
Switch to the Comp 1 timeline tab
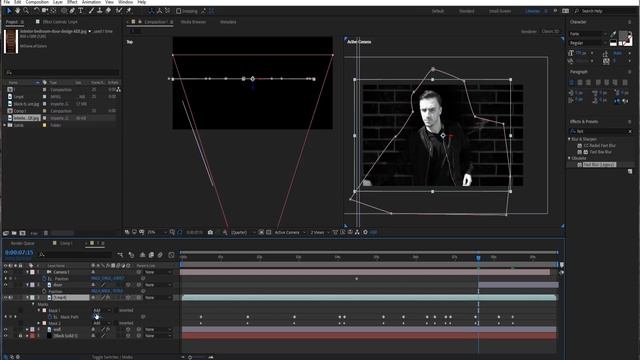coord(65,243)
